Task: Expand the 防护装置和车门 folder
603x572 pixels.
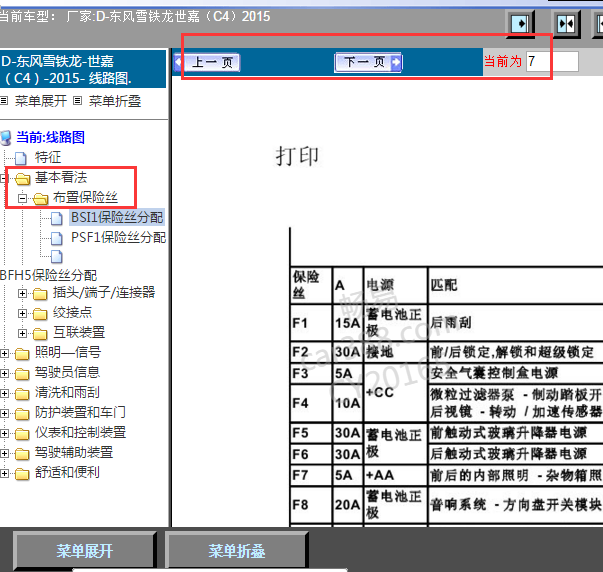Action: (4, 414)
